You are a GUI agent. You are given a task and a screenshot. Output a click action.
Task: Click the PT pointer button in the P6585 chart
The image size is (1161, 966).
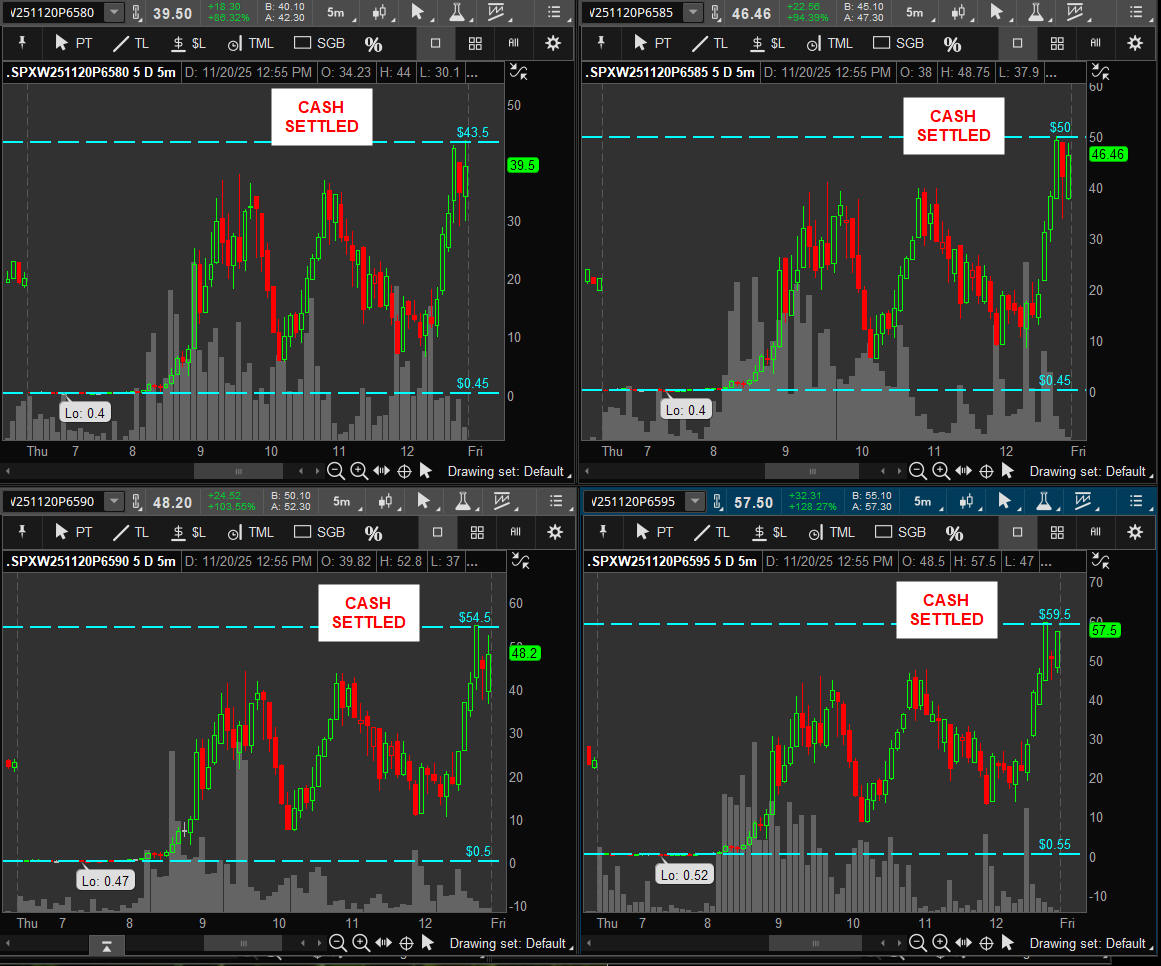coord(652,43)
